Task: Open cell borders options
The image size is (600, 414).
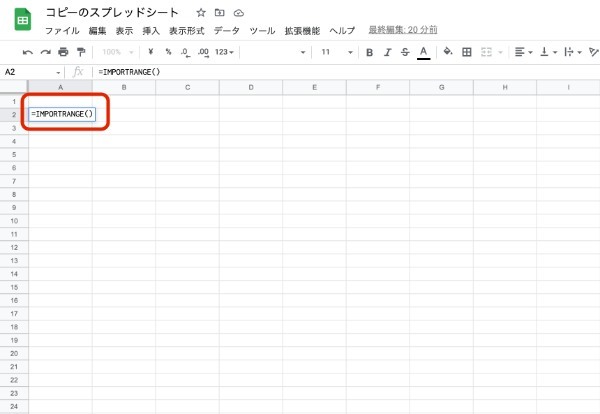Action: pyautogui.click(x=466, y=52)
